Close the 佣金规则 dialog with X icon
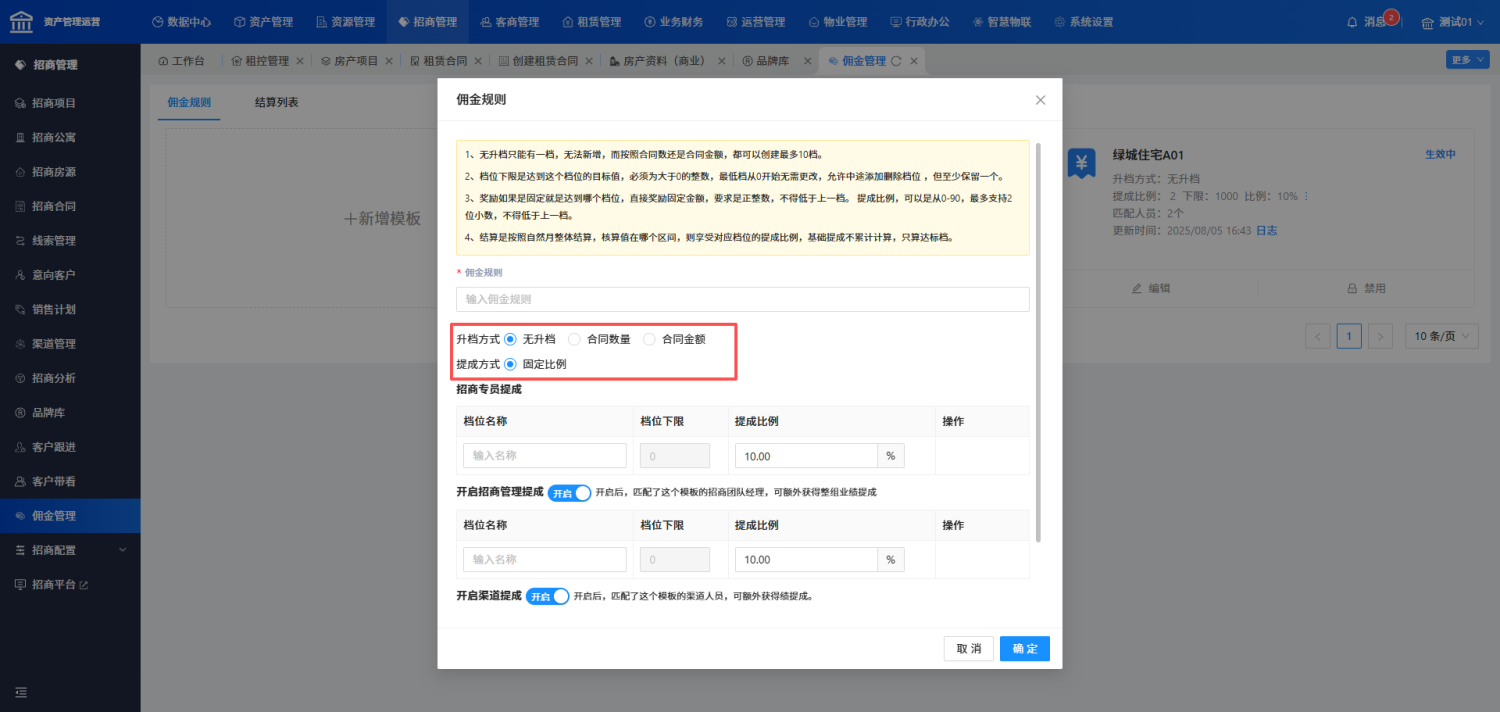This screenshot has height=712, width=1500. [x=1040, y=100]
